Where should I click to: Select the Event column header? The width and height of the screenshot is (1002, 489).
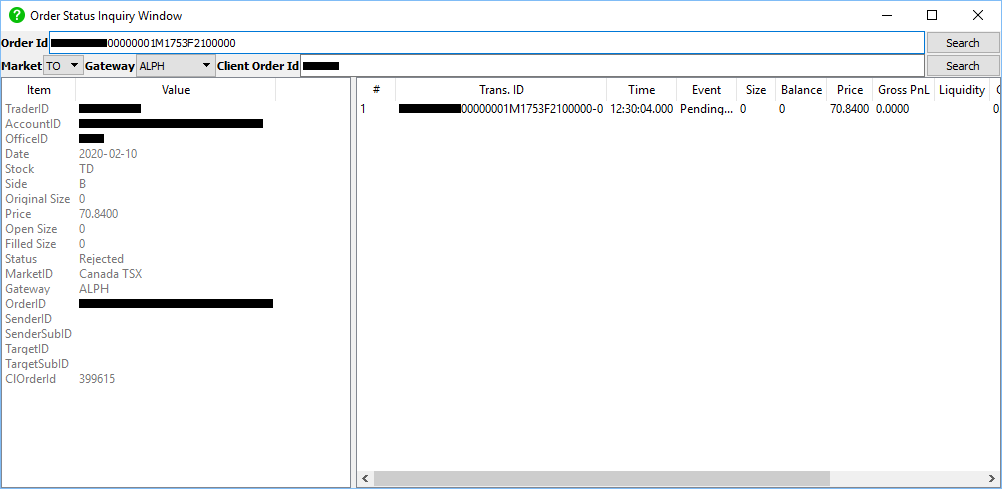[x=706, y=90]
